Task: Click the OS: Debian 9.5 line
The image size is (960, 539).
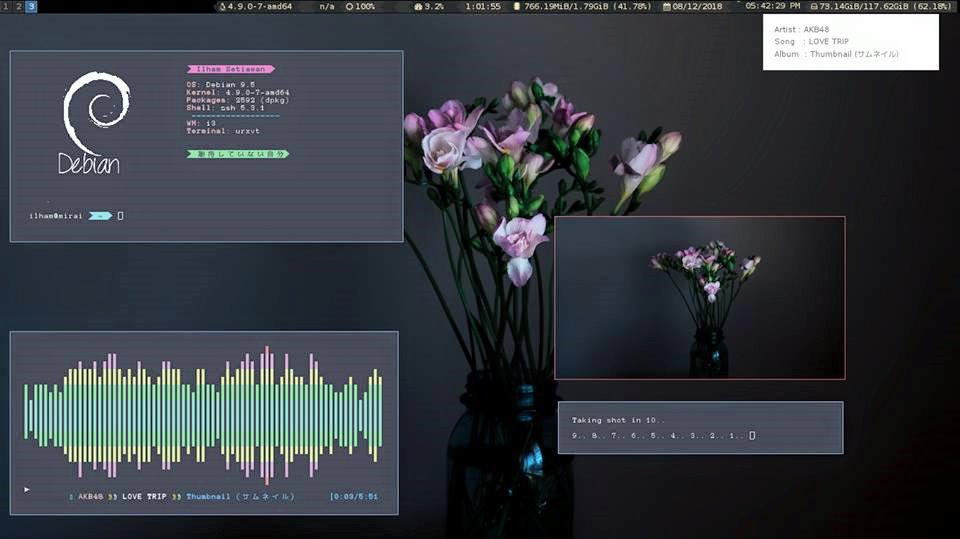Action: coord(220,85)
